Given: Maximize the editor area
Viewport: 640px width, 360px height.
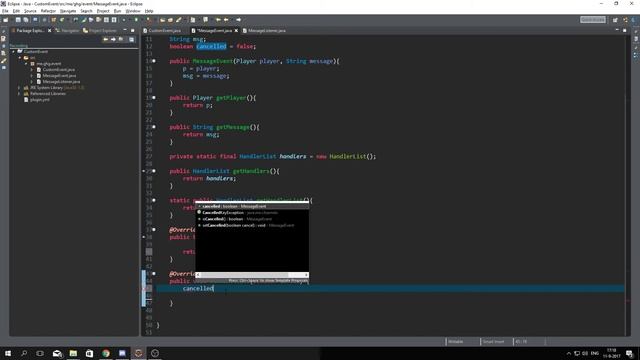Looking at the screenshot, I should point(624,30).
